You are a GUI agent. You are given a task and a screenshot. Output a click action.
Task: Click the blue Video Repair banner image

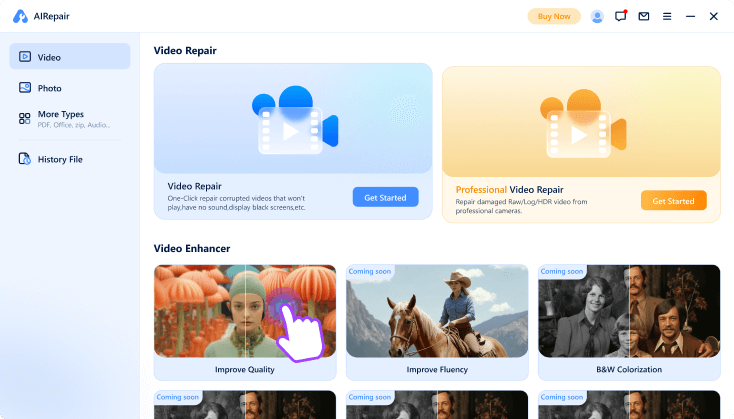293,119
